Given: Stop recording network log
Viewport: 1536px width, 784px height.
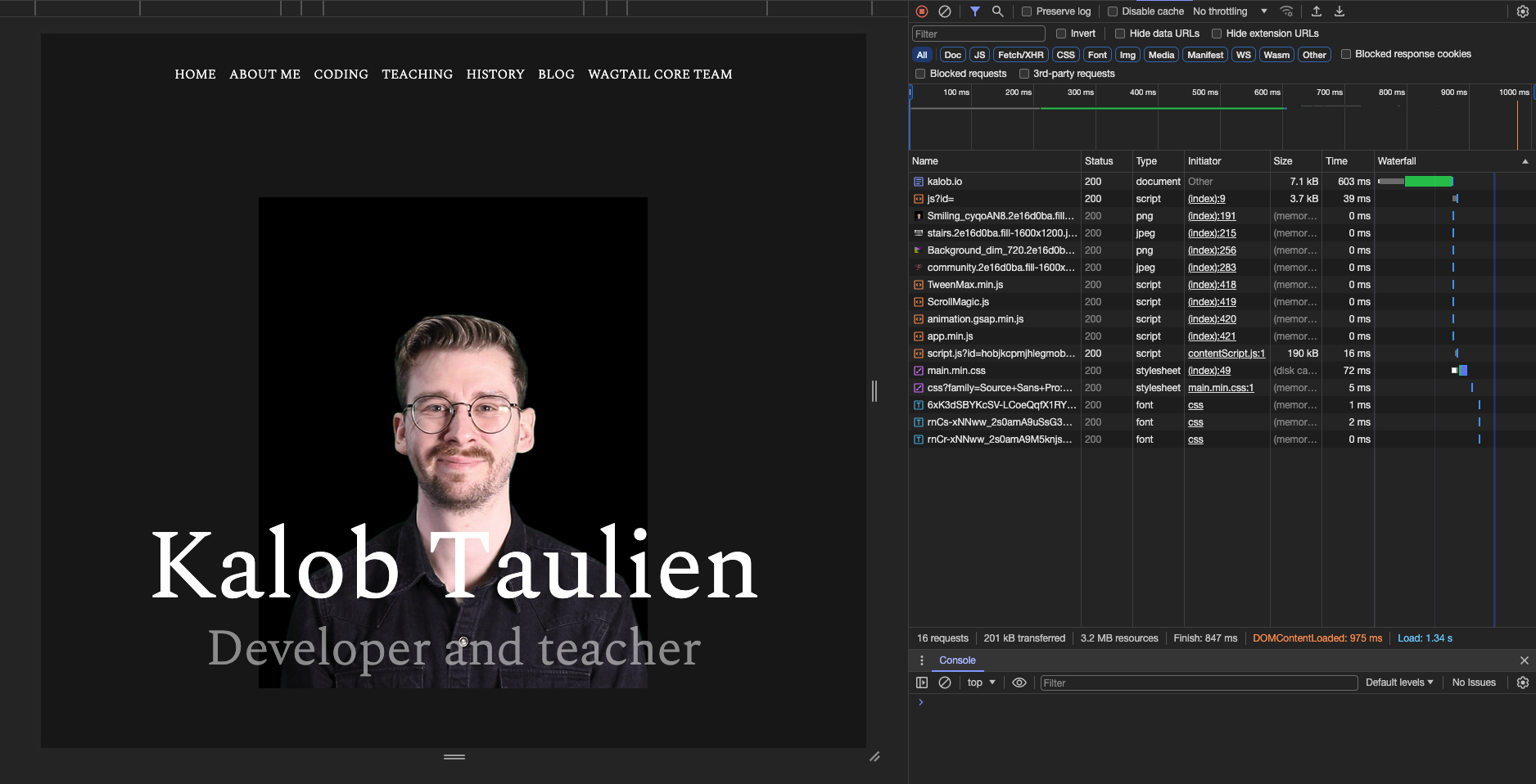Looking at the screenshot, I should point(922,11).
